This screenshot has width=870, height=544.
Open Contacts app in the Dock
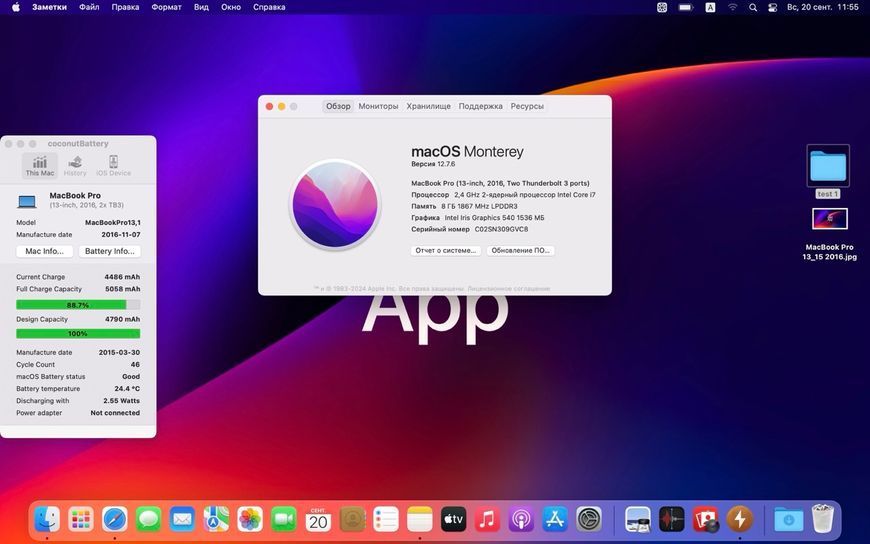(352, 520)
